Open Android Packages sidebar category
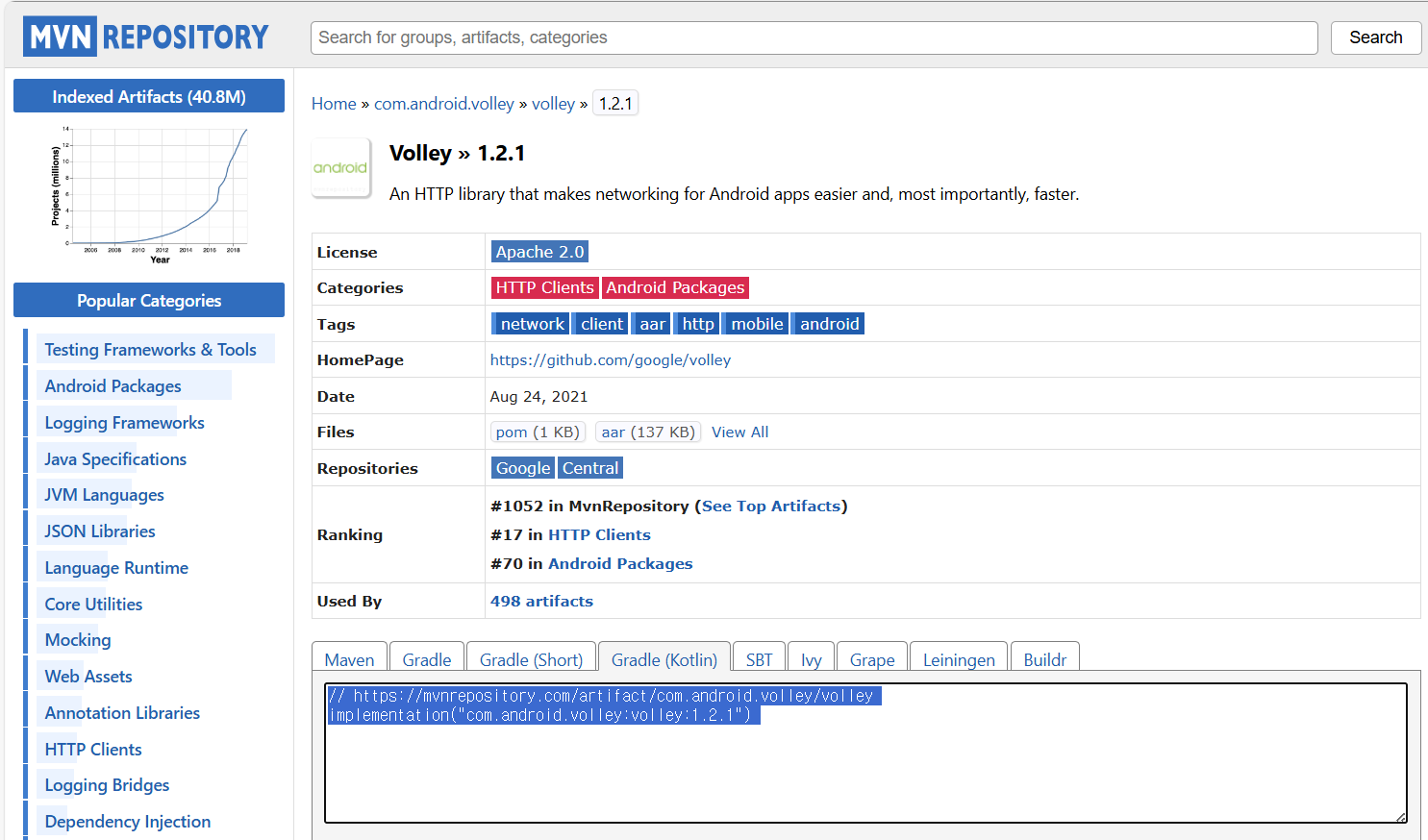 (x=113, y=386)
